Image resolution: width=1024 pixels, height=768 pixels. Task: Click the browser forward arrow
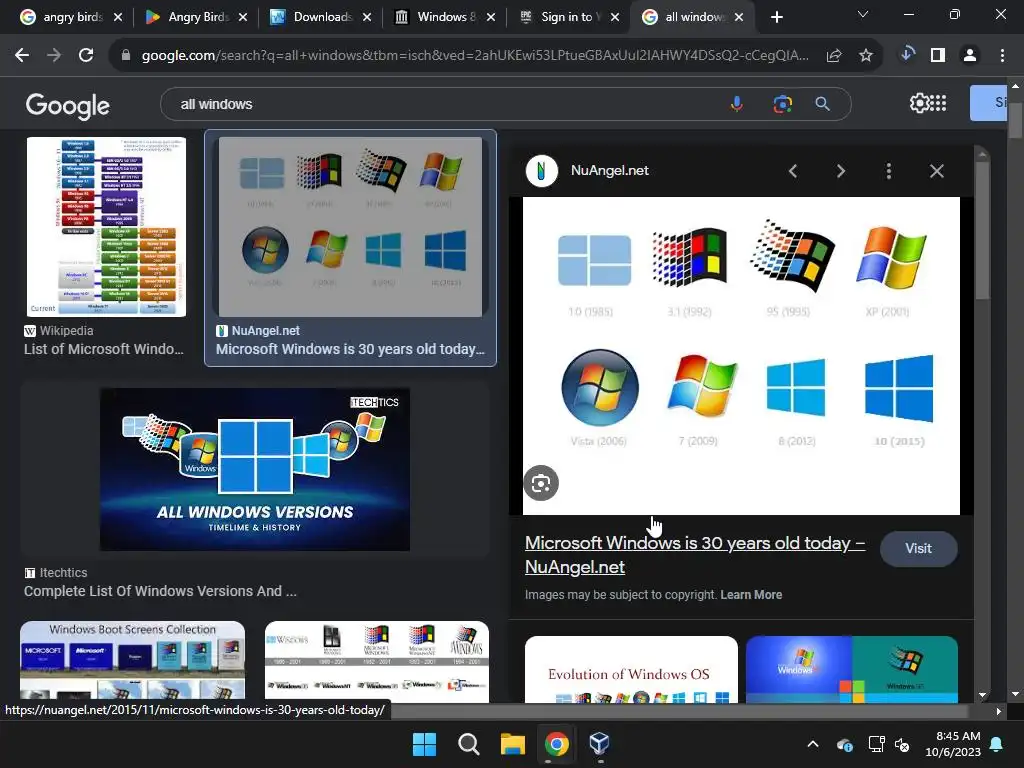[x=54, y=56]
